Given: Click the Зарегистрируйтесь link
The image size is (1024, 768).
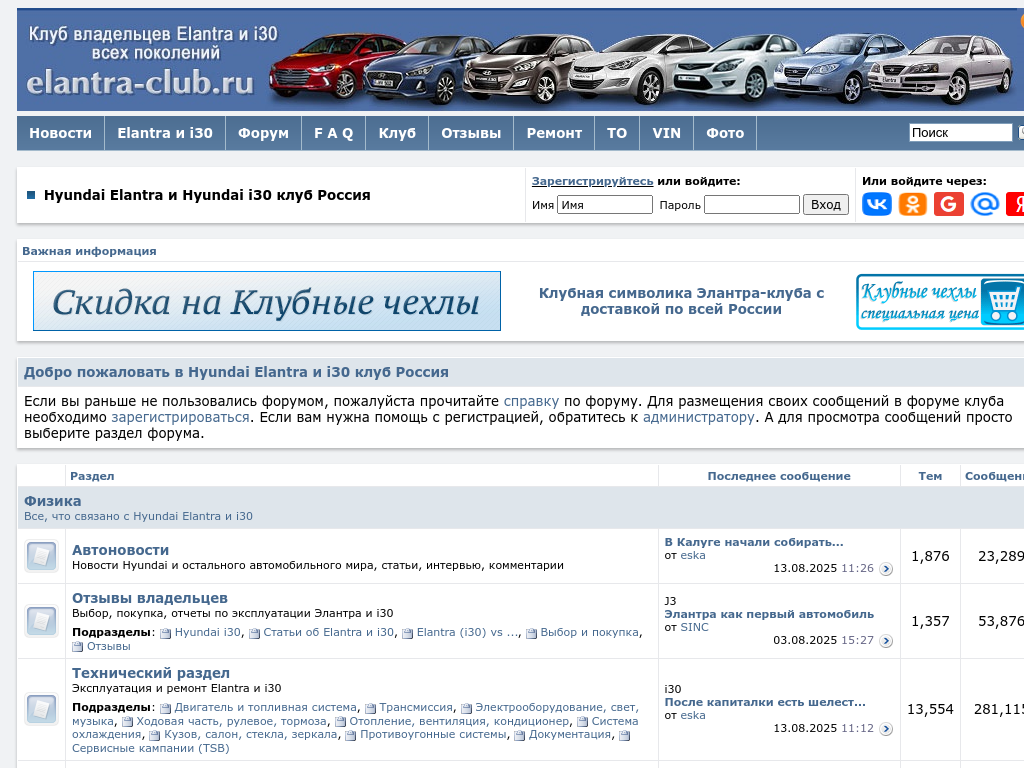Looking at the screenshot, I should click(x=592, y=181).
